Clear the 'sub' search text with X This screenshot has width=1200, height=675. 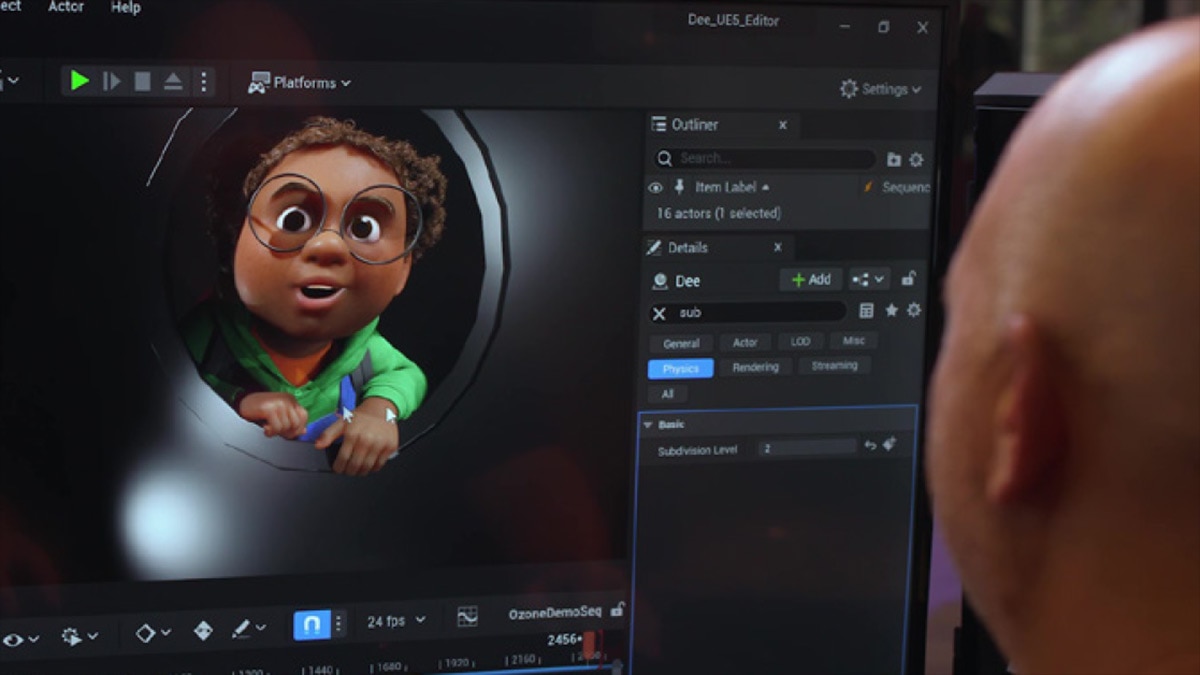coord(659,313)
